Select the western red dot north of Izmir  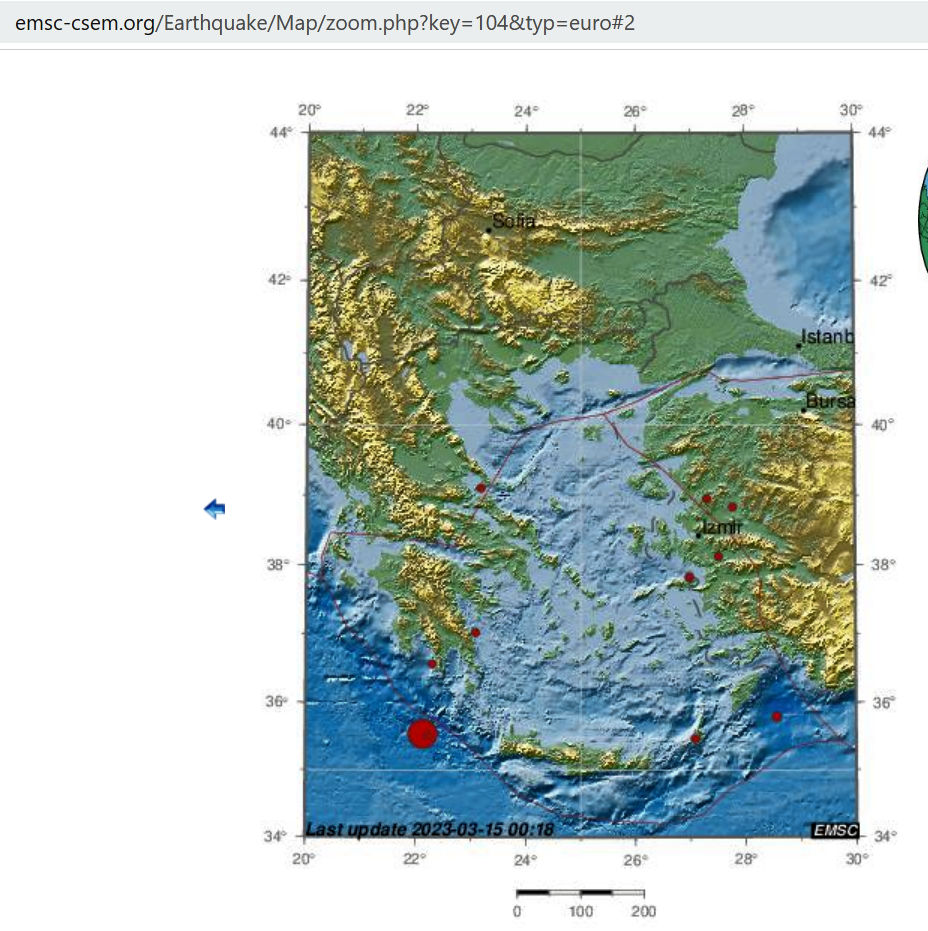707,498
